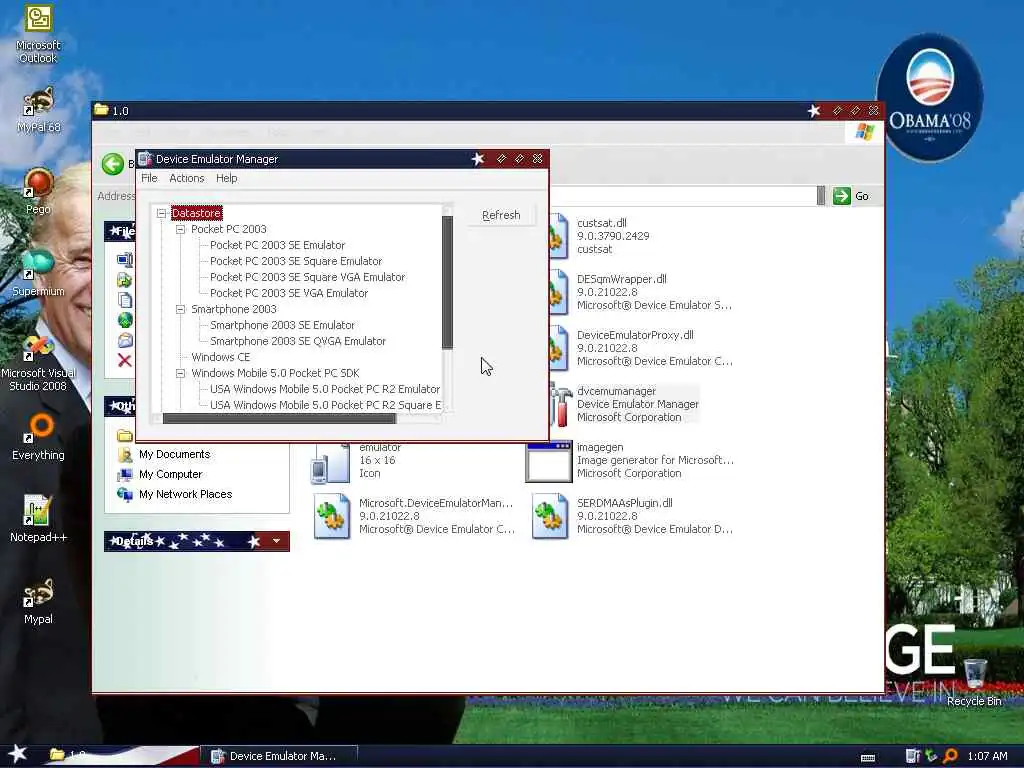Select Pocket PC 2003 SE VGA Emulator
This screenshot has width=1024, height=768.
click(289, 293)
